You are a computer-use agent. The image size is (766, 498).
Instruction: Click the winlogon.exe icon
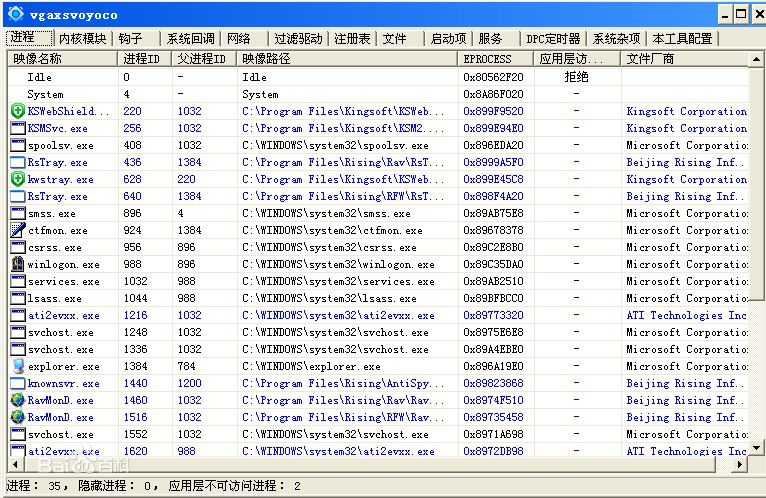coord(18,264)
